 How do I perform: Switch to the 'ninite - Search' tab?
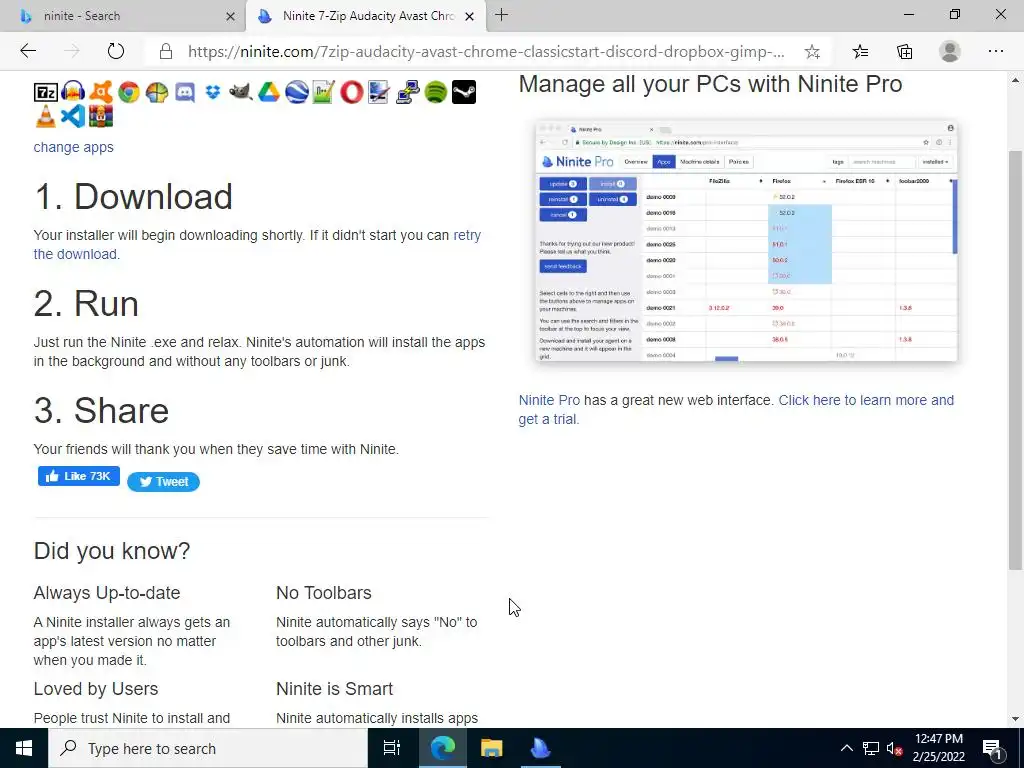click(x=123, y=16)
